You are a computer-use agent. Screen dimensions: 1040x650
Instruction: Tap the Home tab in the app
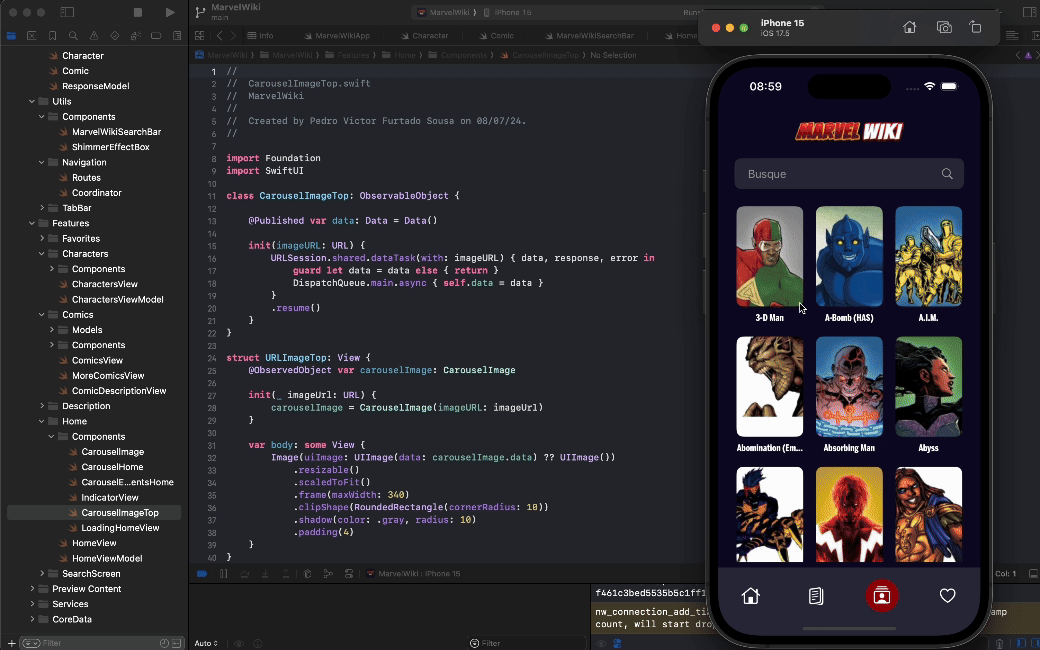[x=750, y=596]
